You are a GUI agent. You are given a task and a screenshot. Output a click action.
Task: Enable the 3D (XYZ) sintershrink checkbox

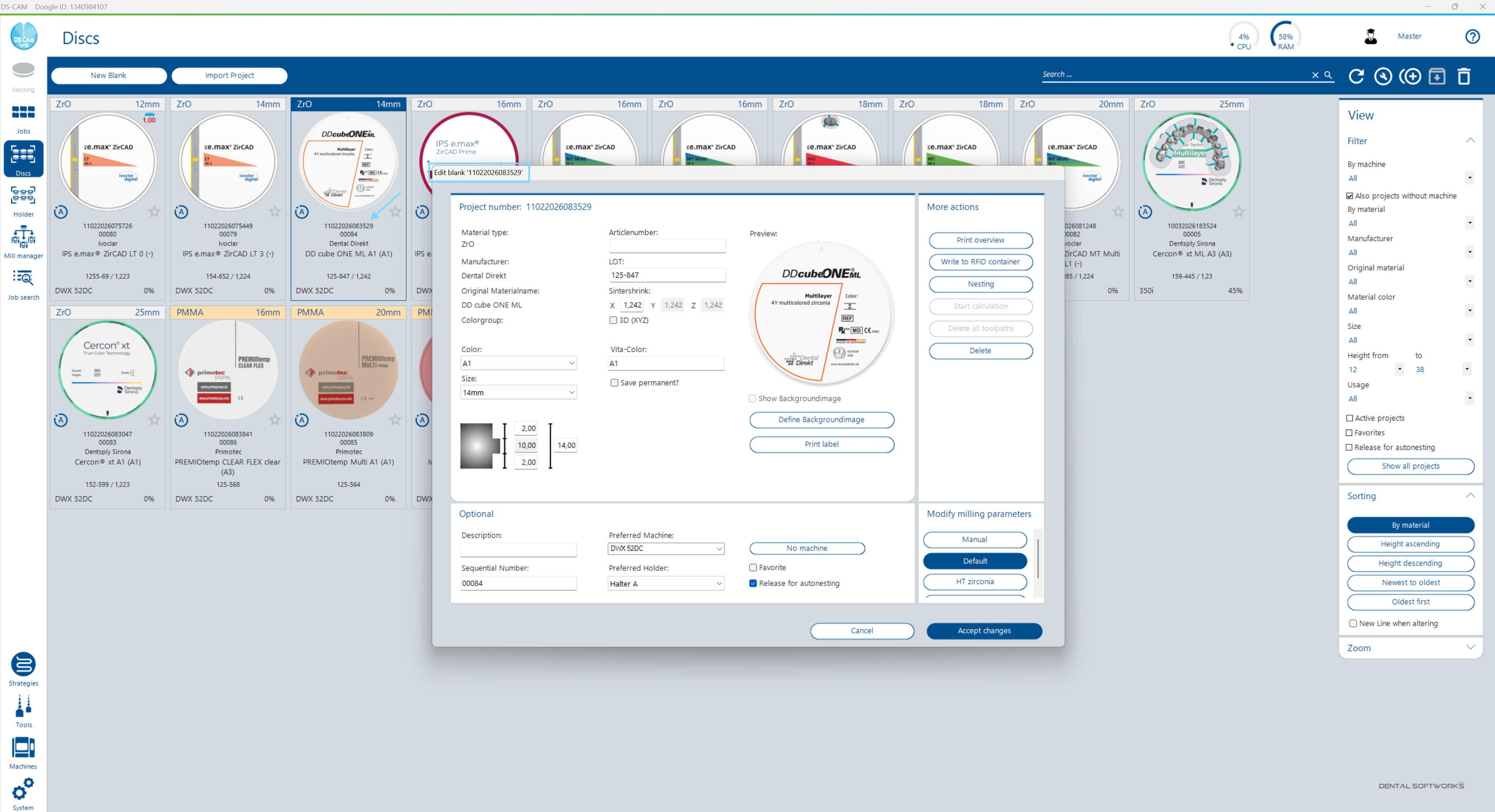(x=613, y=320)
